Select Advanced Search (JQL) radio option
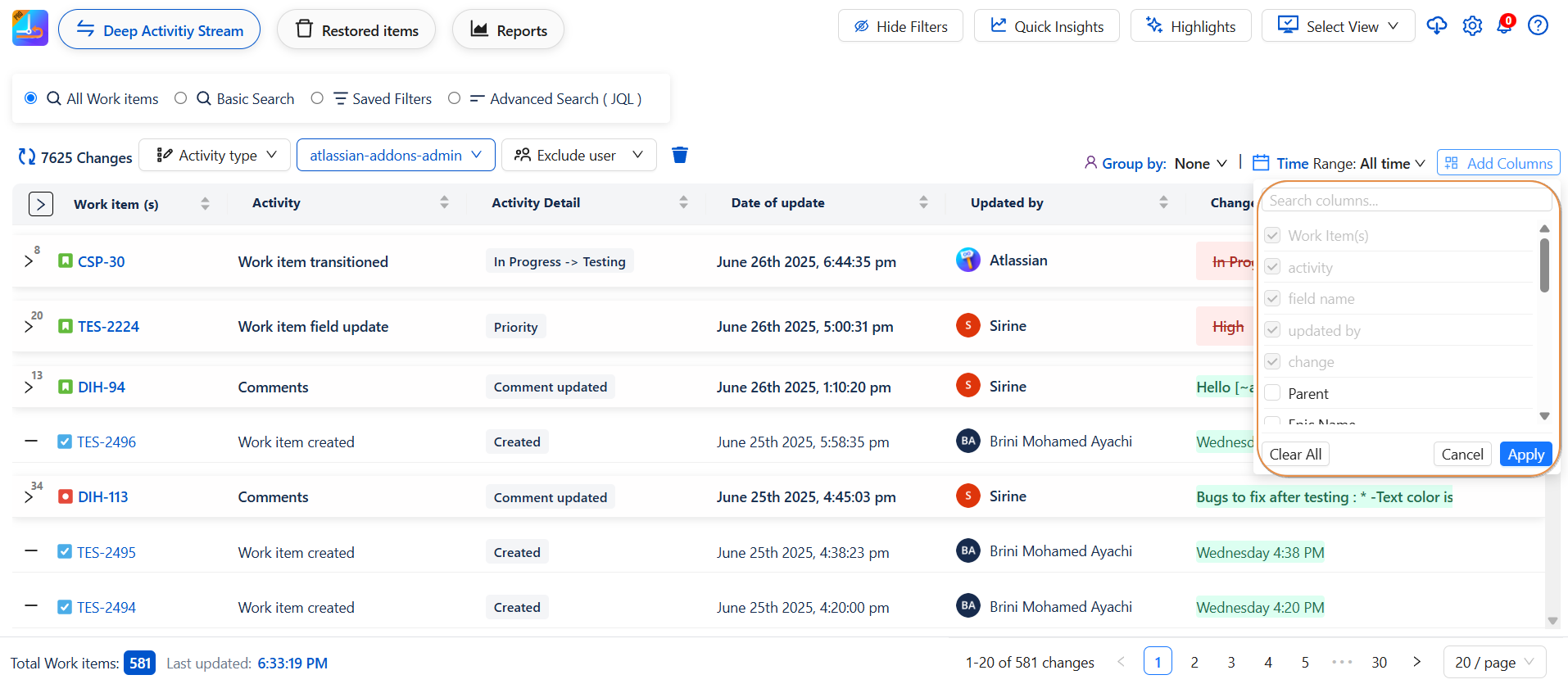The image size is (1568, 684). [x=455, y=98]
